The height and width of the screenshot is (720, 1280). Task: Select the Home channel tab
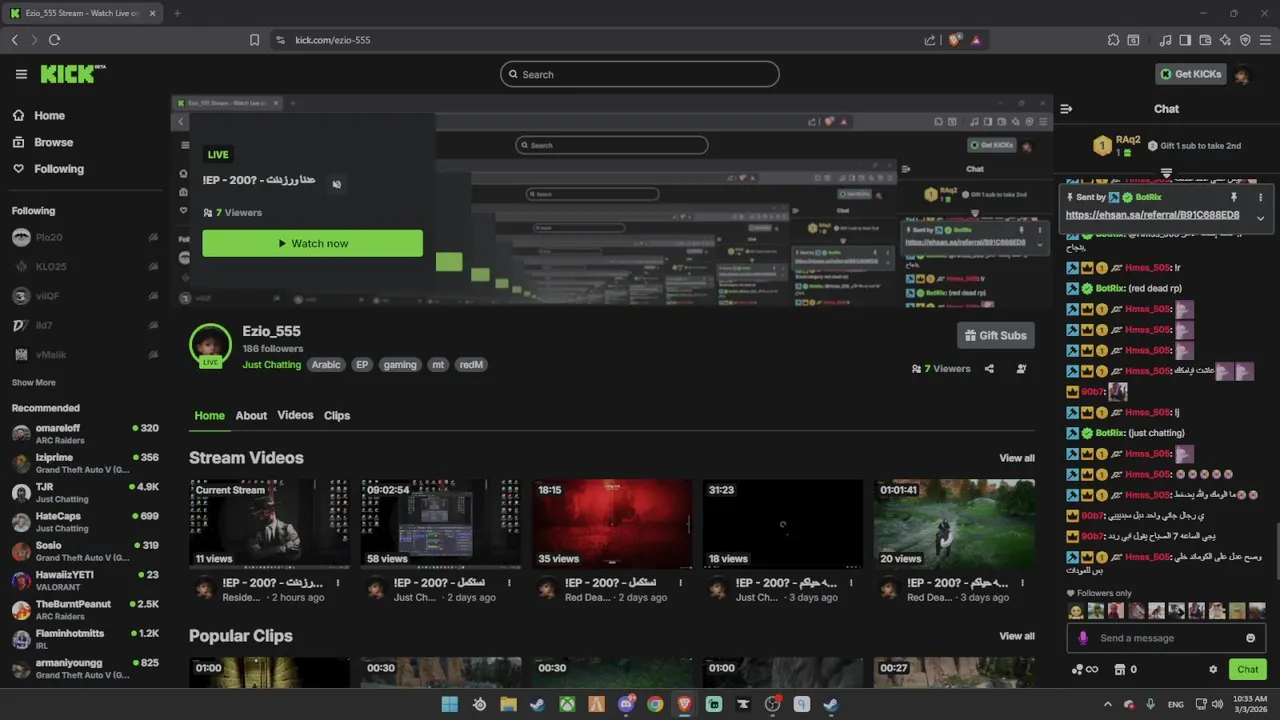(x=210, y=416)
